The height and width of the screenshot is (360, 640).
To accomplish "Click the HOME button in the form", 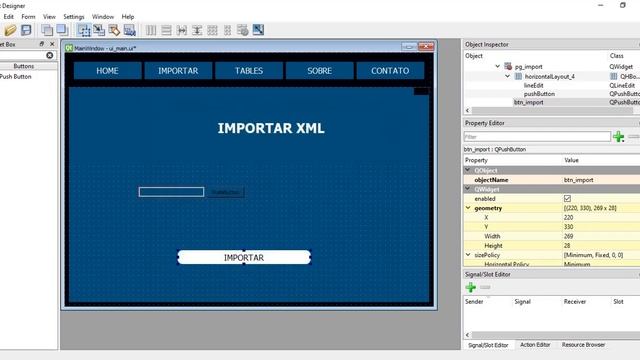I will tap(107, 71).
